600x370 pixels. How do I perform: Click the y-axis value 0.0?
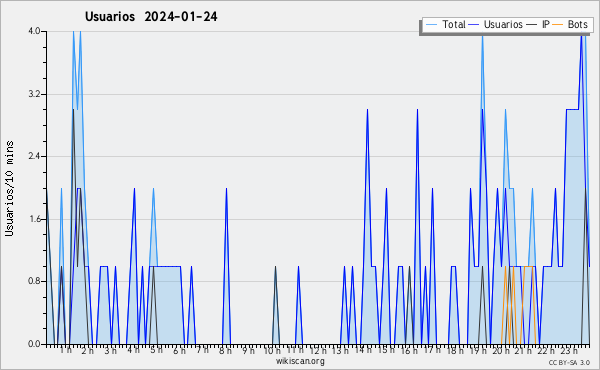[34, 344]
